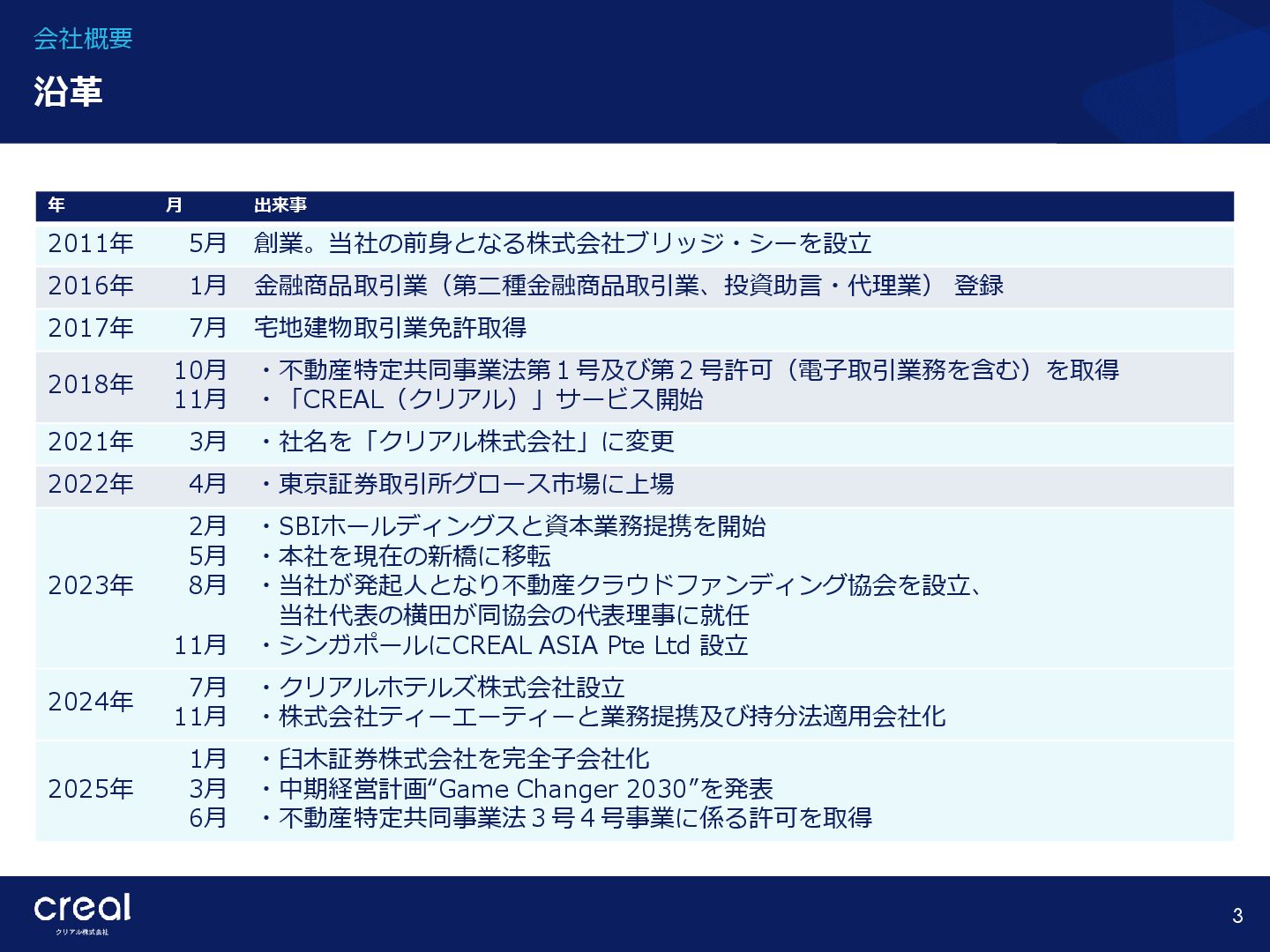Click the CREAL(クリアル)サービス開始 line

(x=481, y=399)
